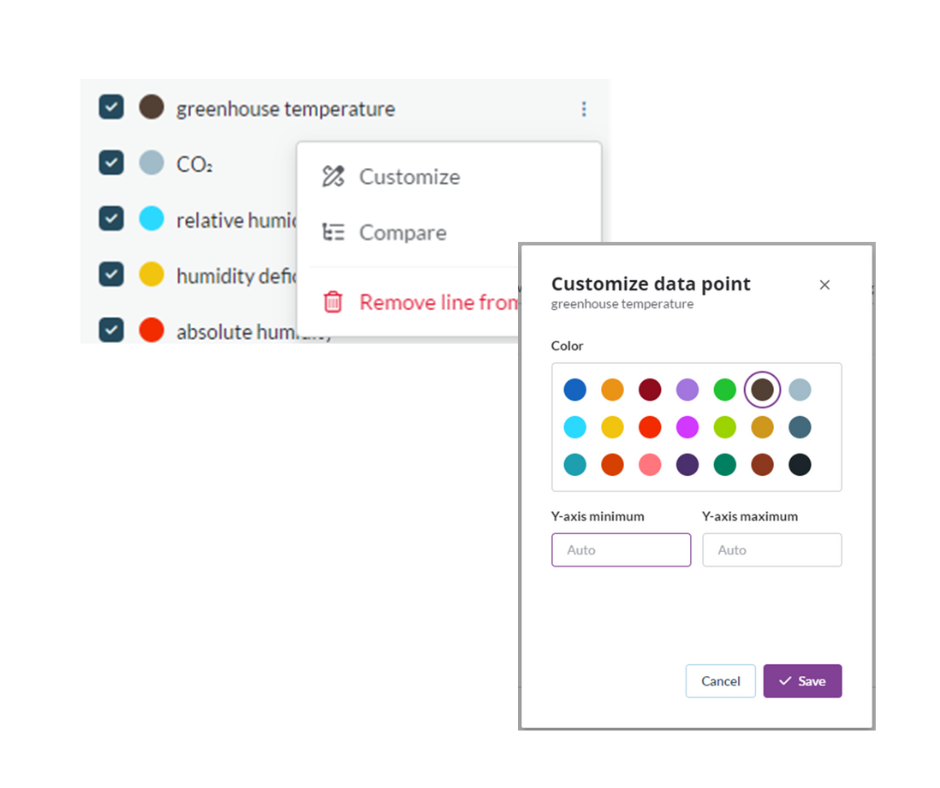
Task: Select Customize from the context menu
Action: (x=409, y=177)
